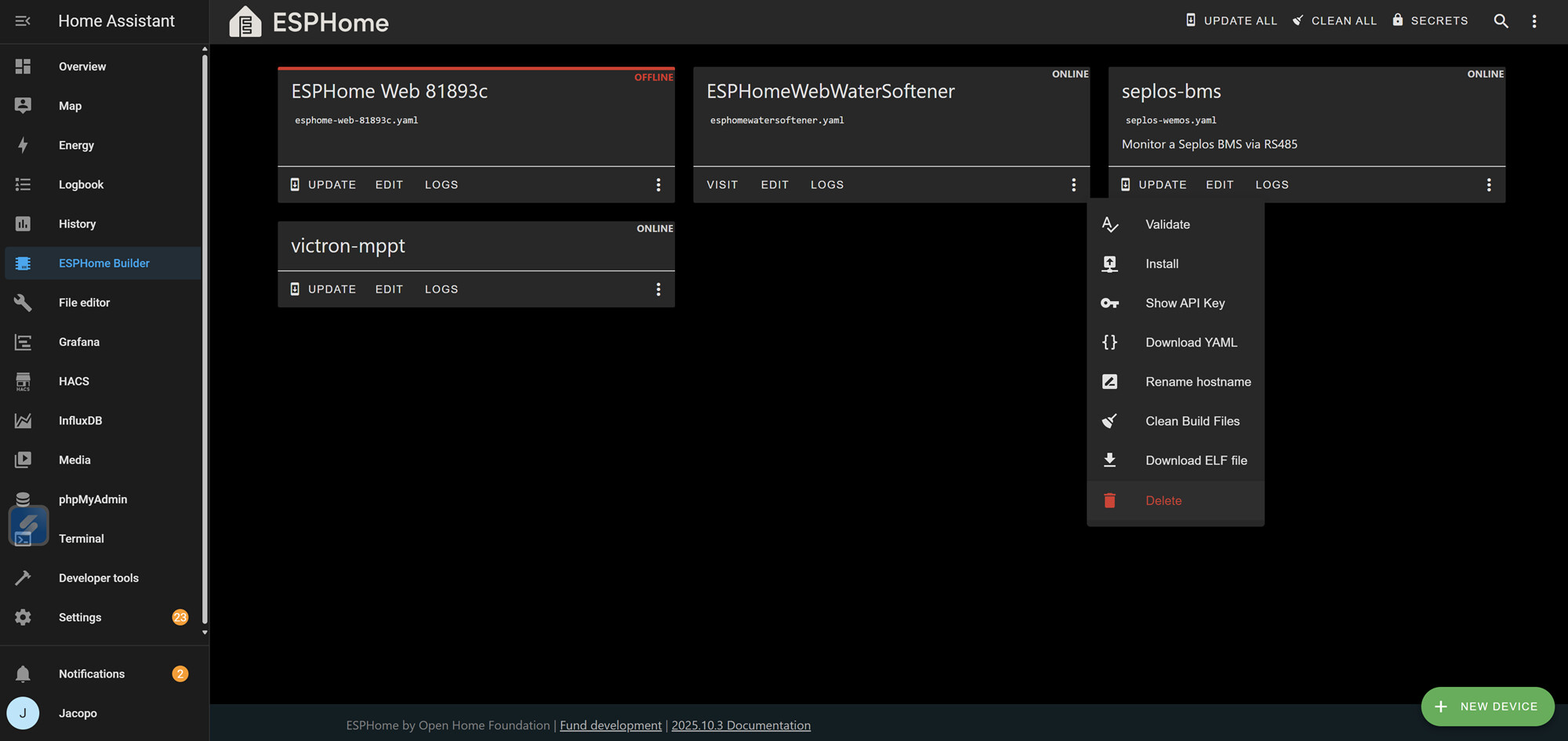
Task: Click the Map sidebar icon
Action: pos(23,106)
